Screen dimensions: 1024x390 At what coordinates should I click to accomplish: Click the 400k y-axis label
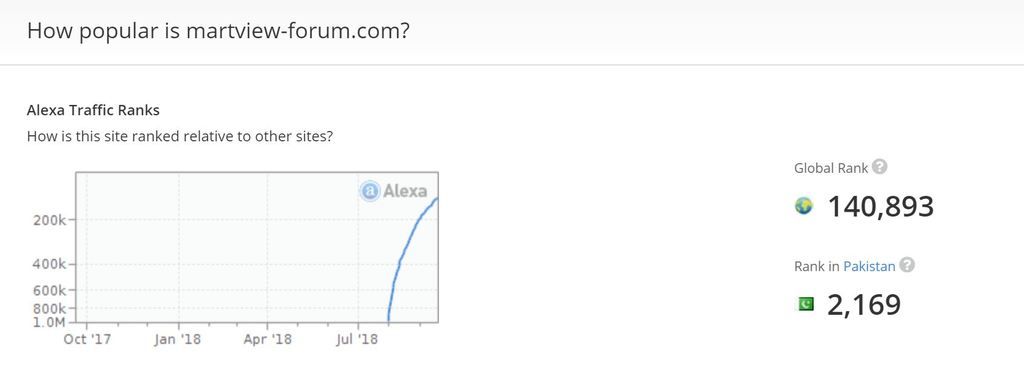click(50, 265)
